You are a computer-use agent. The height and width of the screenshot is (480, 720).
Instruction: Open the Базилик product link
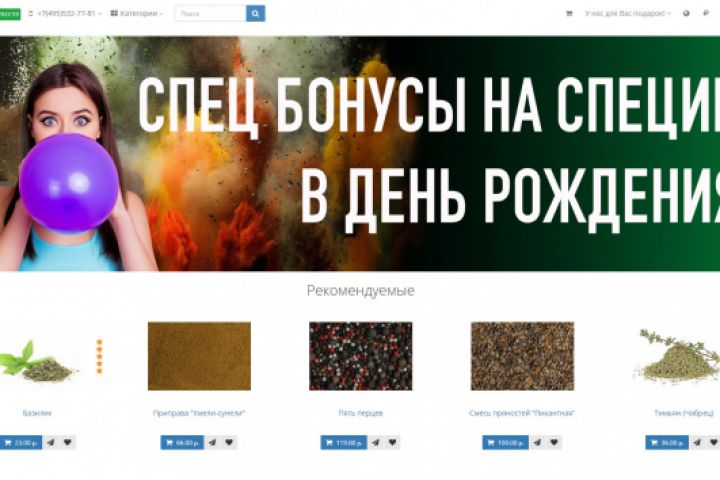[37, 413]
